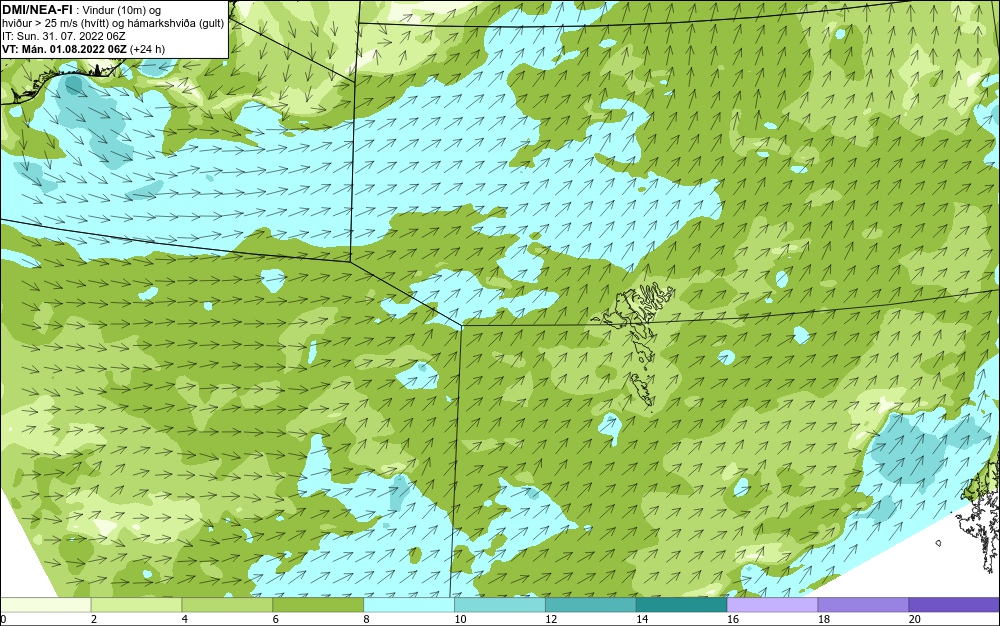
Task: Select the 4–6 m/s green legend swatch
Action: tap(227, 605)
